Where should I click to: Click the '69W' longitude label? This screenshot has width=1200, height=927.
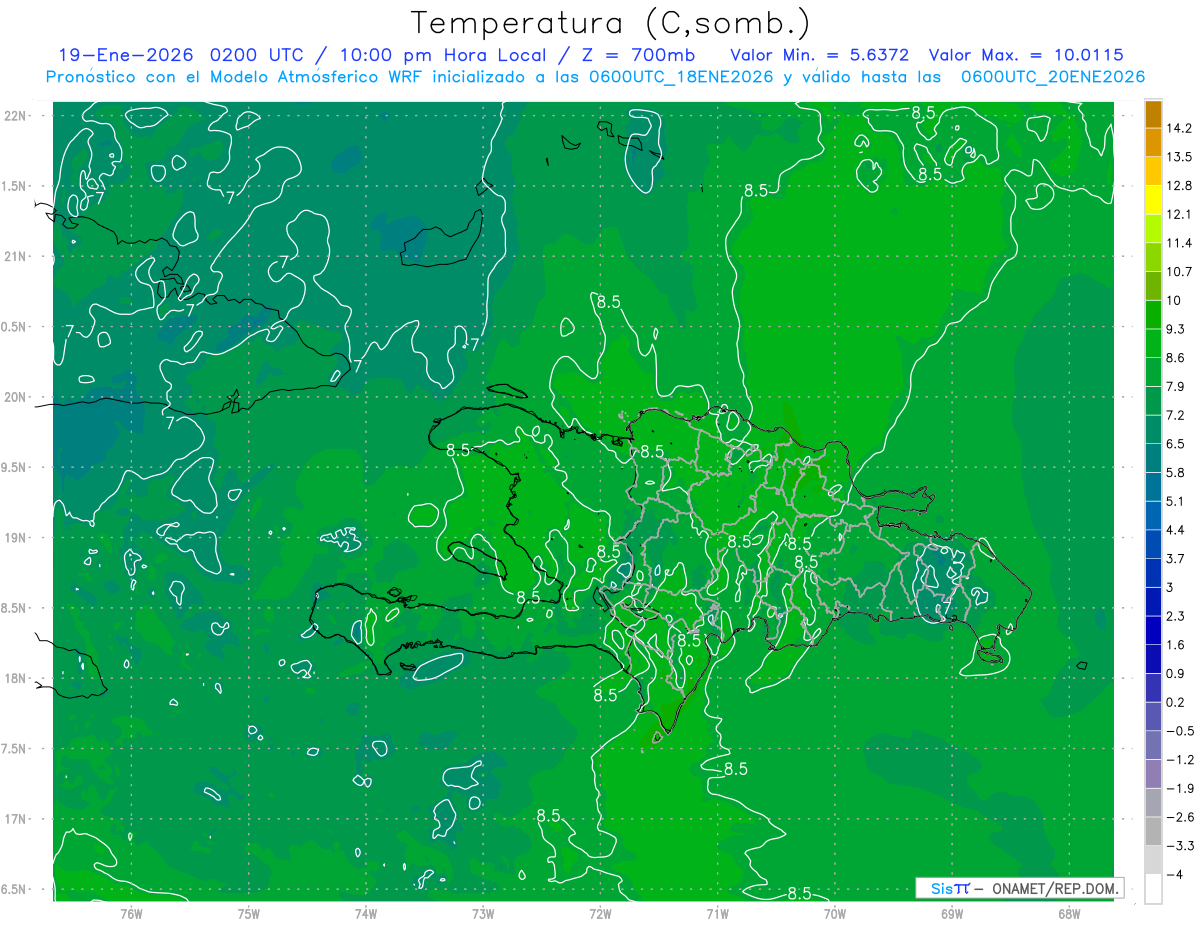pos(952,913)
